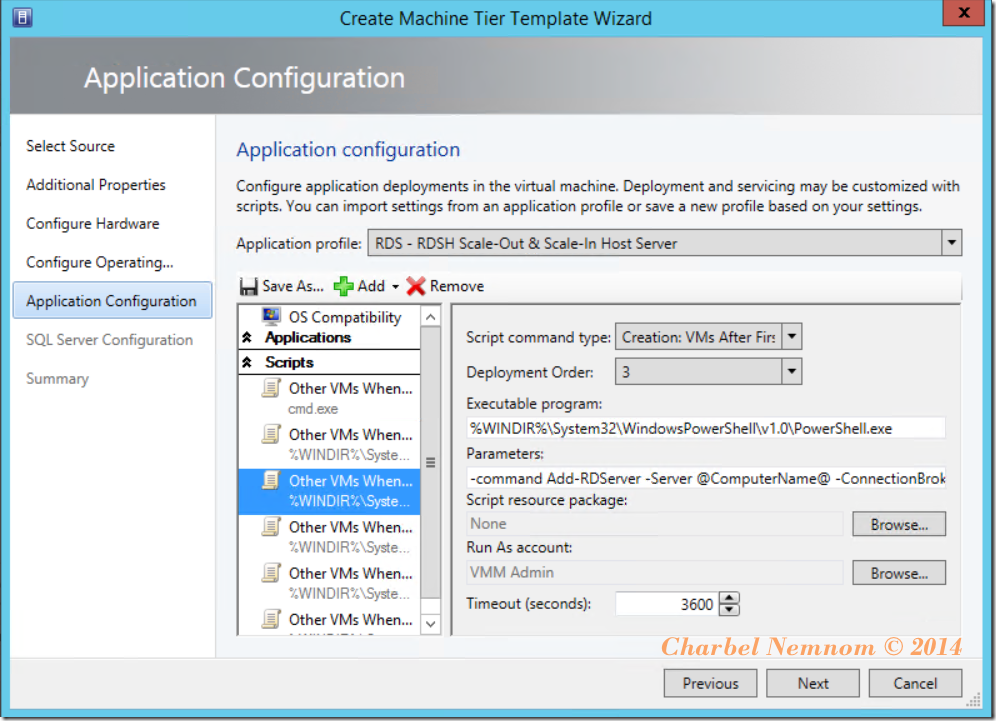Click script icon of the highlighted script entry

click(x=271, y=480)
